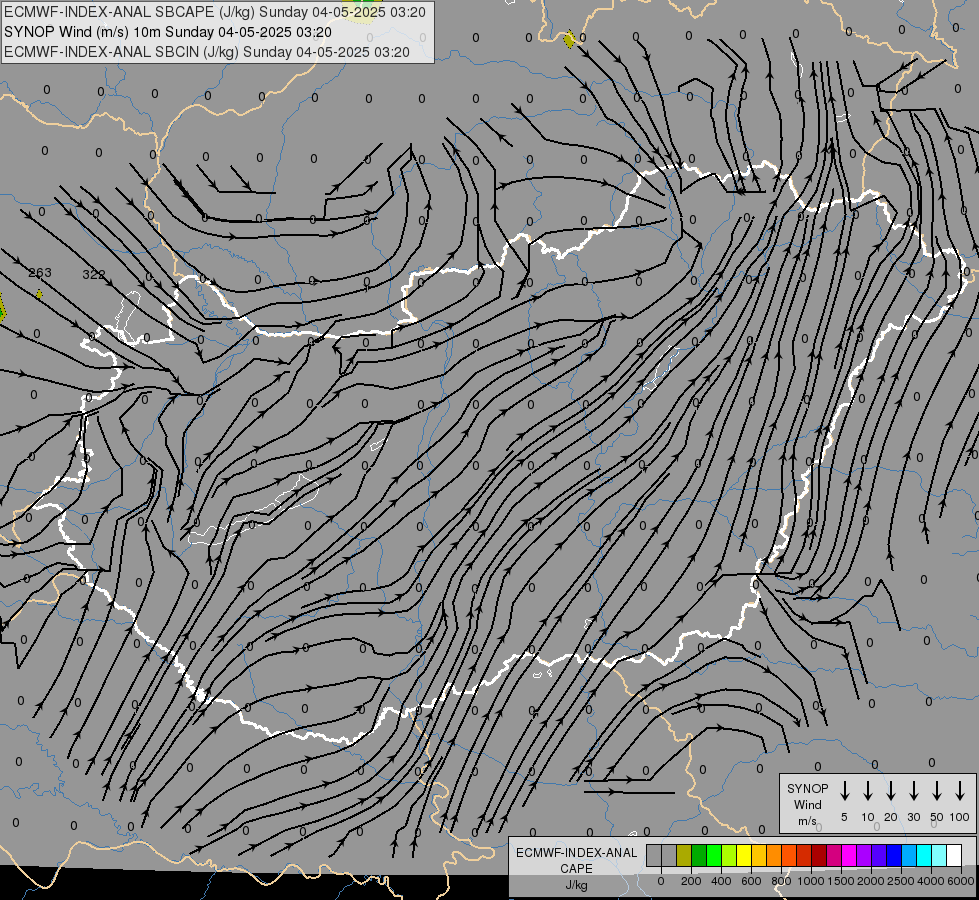
Task: Click the '200' tick on CAPE scale
Action: click(691, 881)
